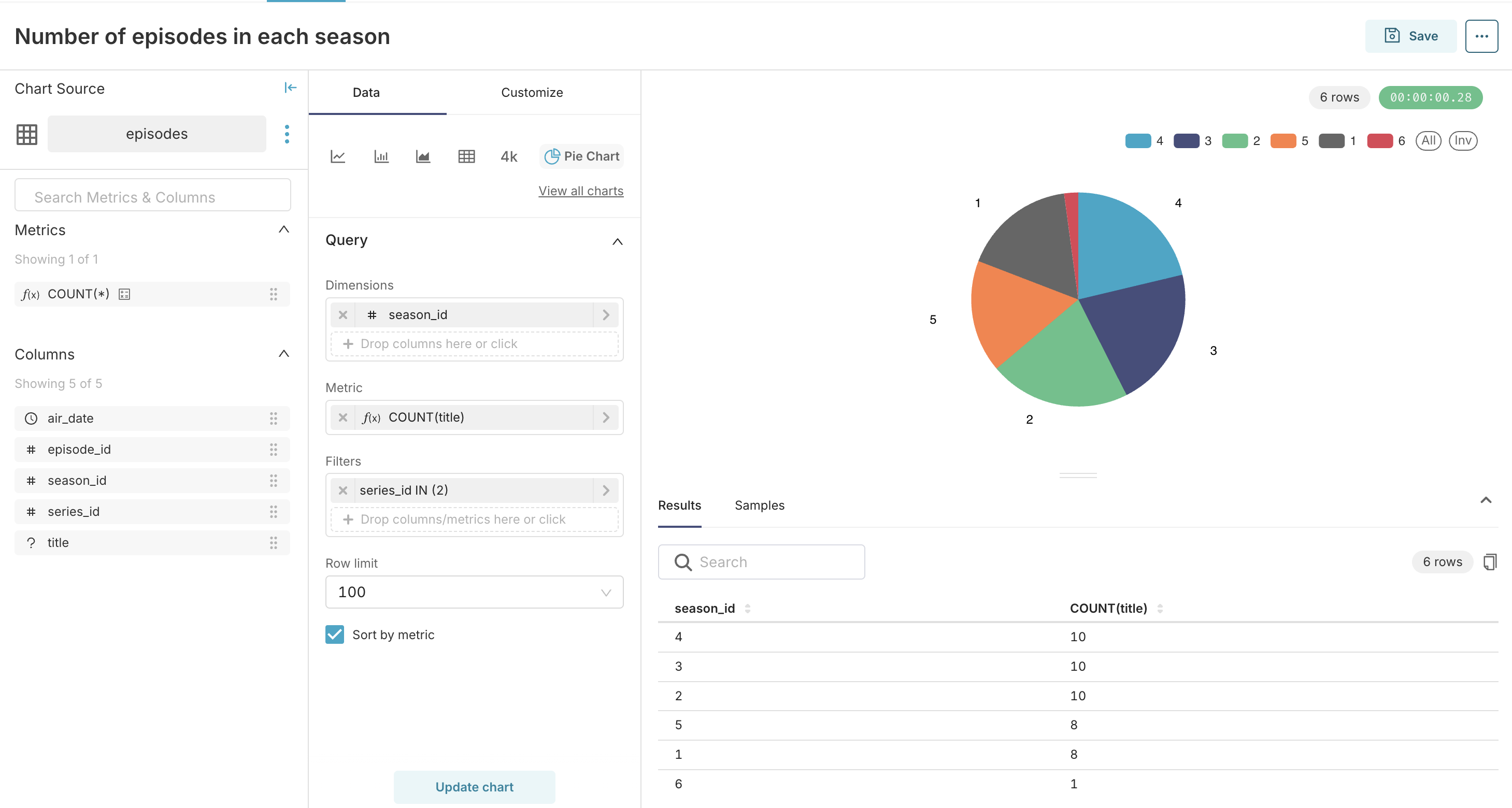Open View all charts link

click(580, 191)
